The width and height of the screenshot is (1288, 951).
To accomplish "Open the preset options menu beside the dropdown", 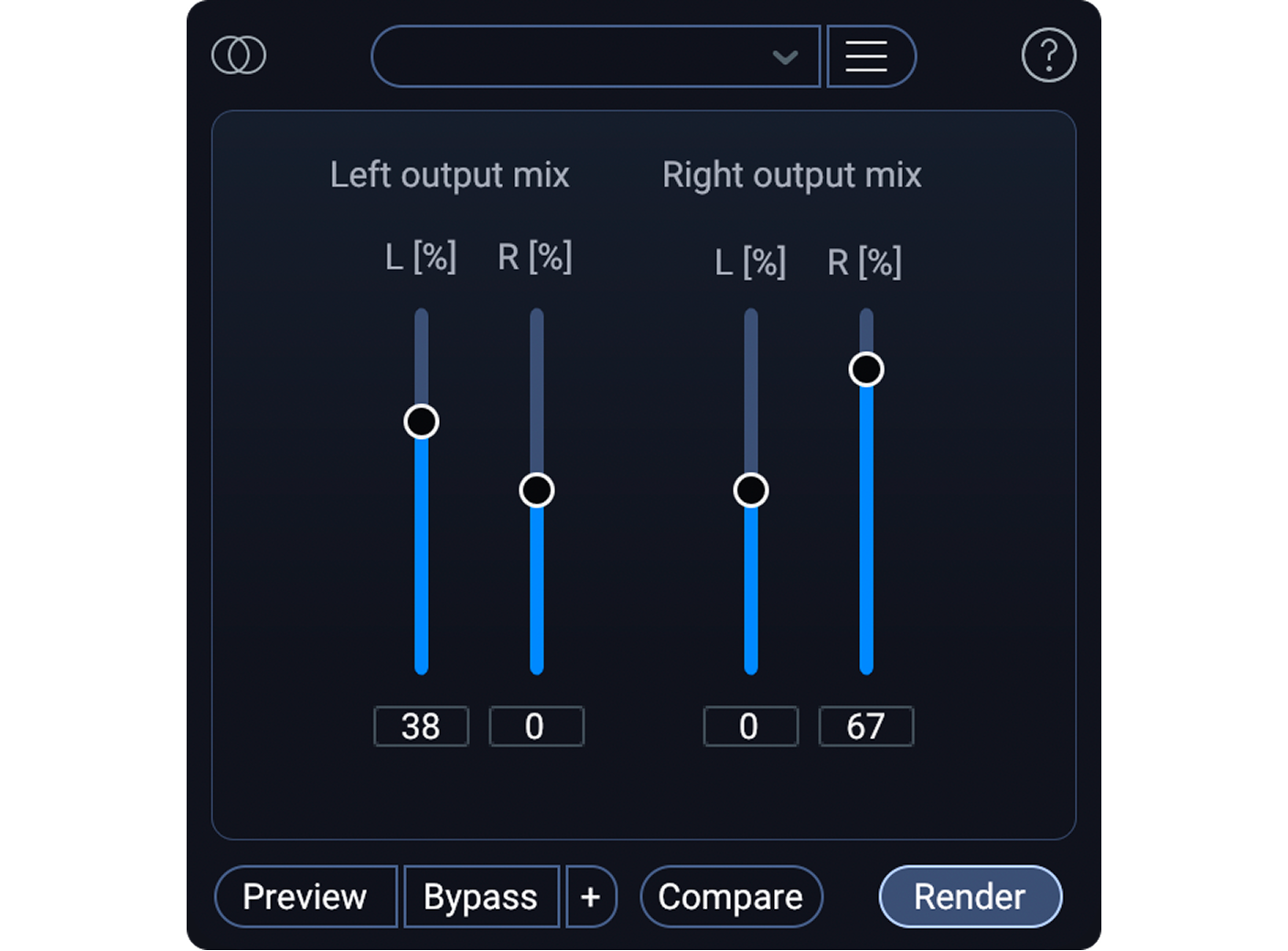I will tap(867, 56).
